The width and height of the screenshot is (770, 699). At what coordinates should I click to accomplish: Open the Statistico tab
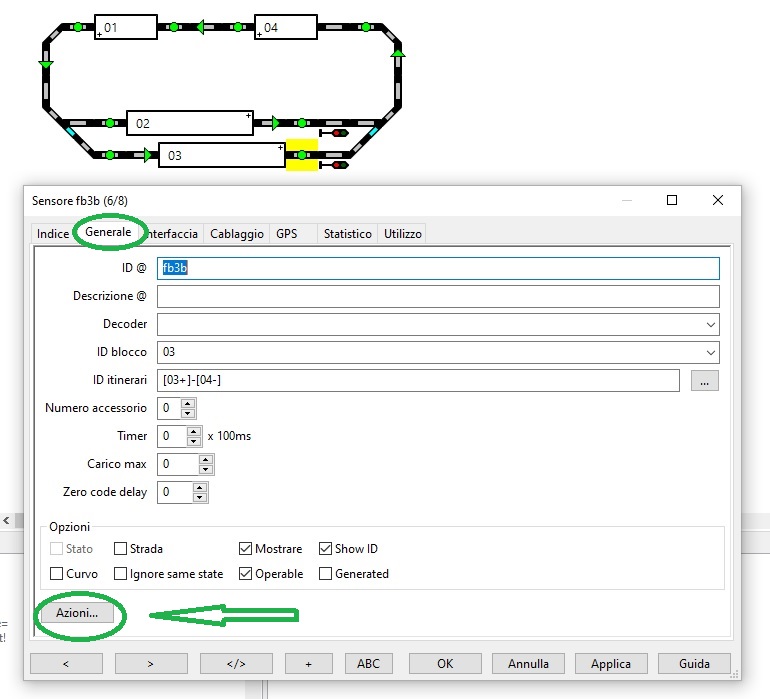pyautogui.click(x=347, y=234)
